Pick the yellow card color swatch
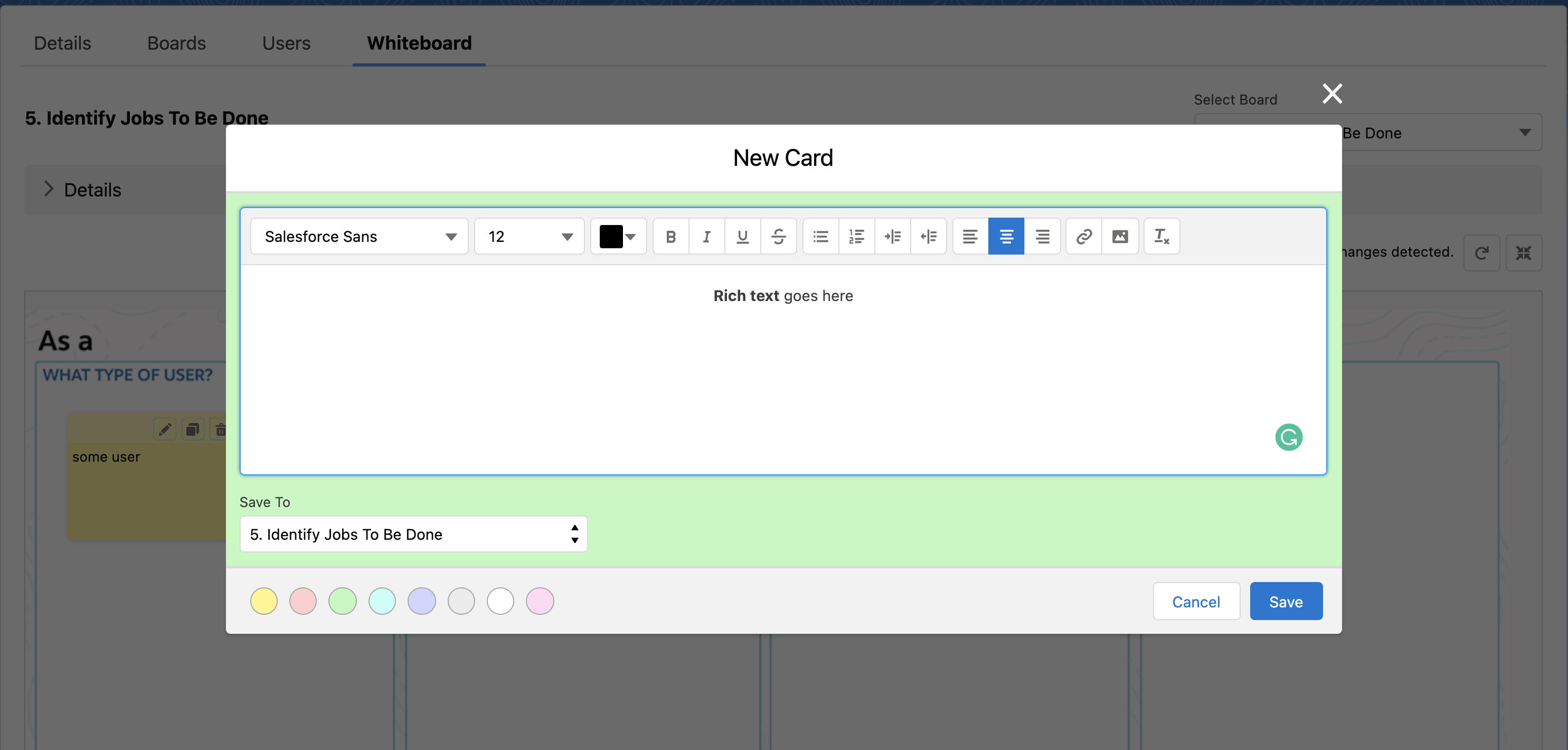Screen dimensions: 1568x750 [x=263, y=601]
